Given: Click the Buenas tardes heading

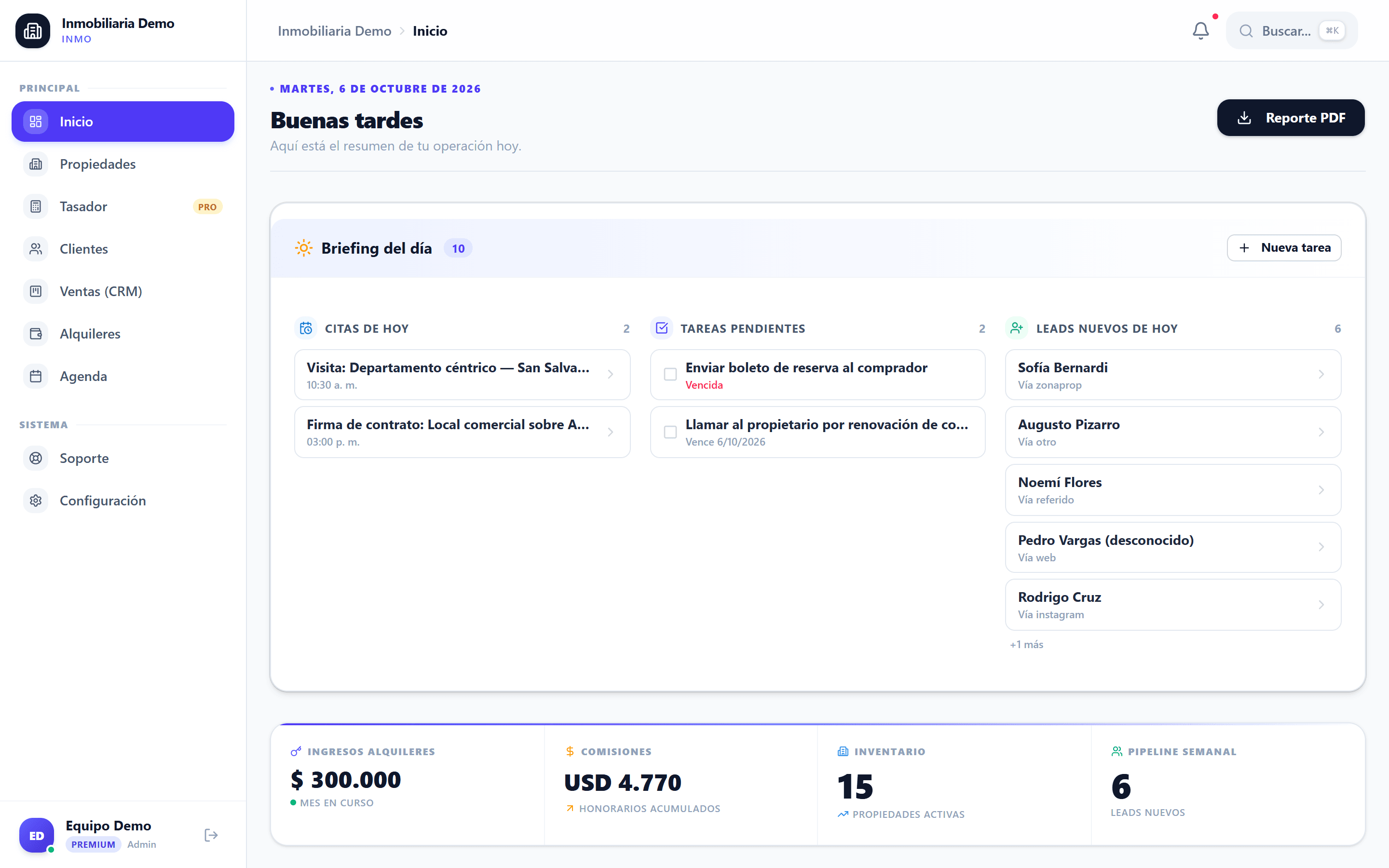Looking at the screenshot, I should [x=347, y=121].
